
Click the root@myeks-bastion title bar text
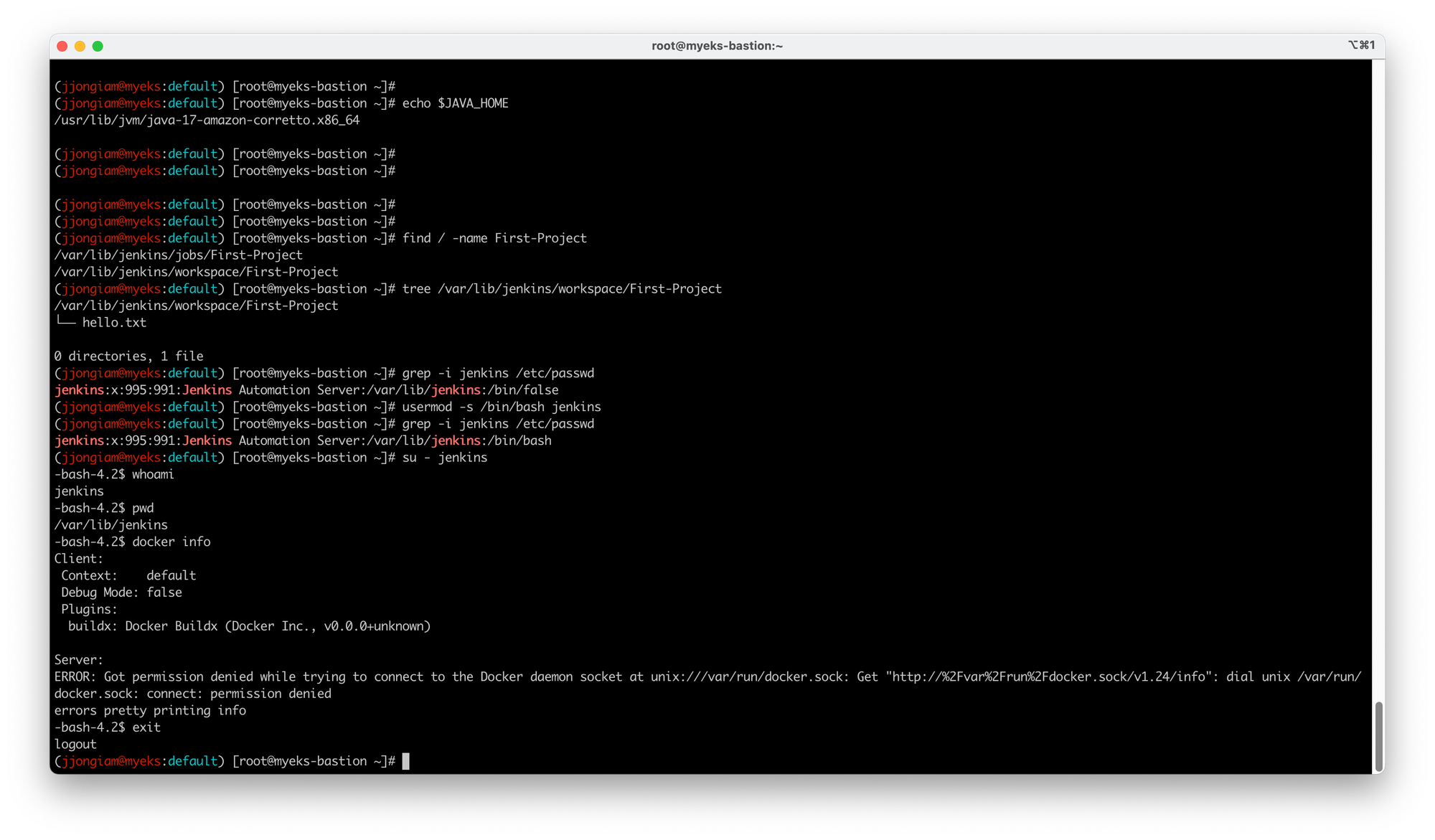click(x=717, y=46)
